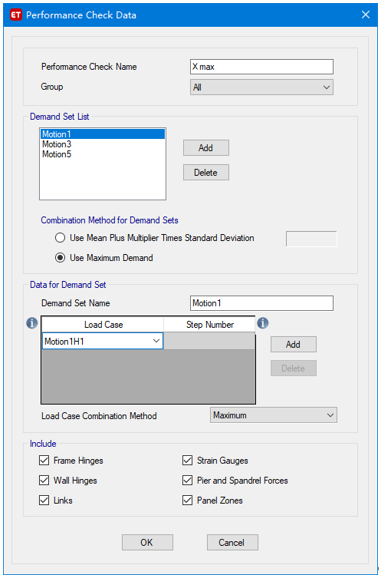The image size is (379, 576).
Task: Click Delete button beside Demand Set List
Action: coord(206,172)
